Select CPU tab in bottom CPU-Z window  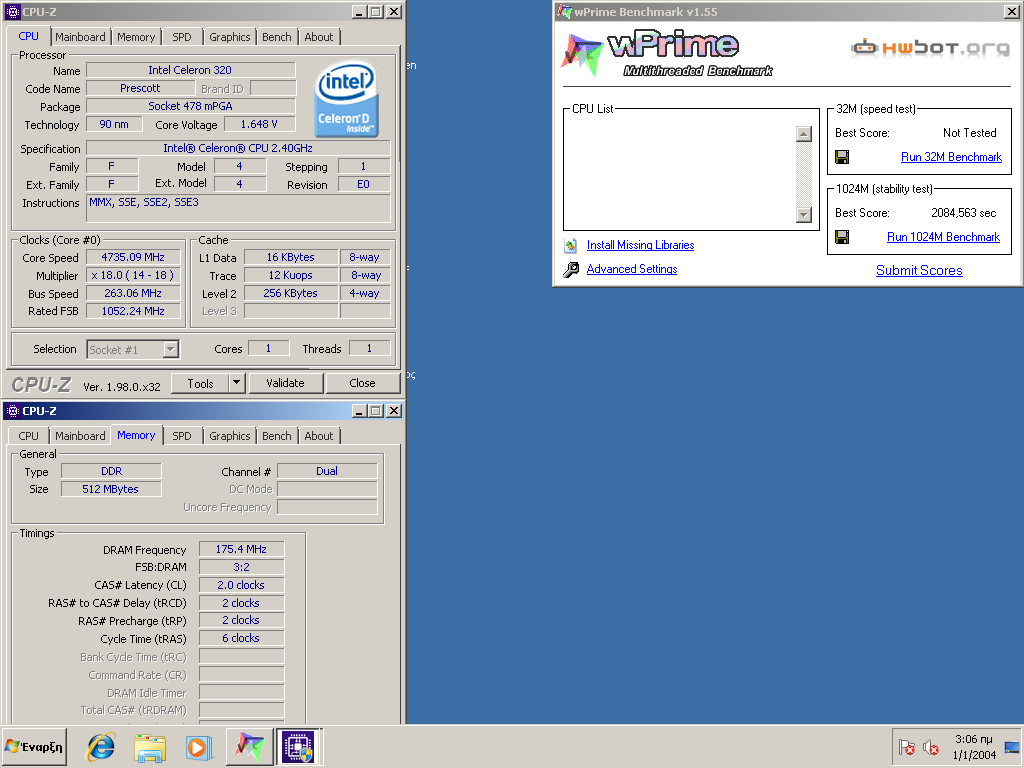click(28, 436)
